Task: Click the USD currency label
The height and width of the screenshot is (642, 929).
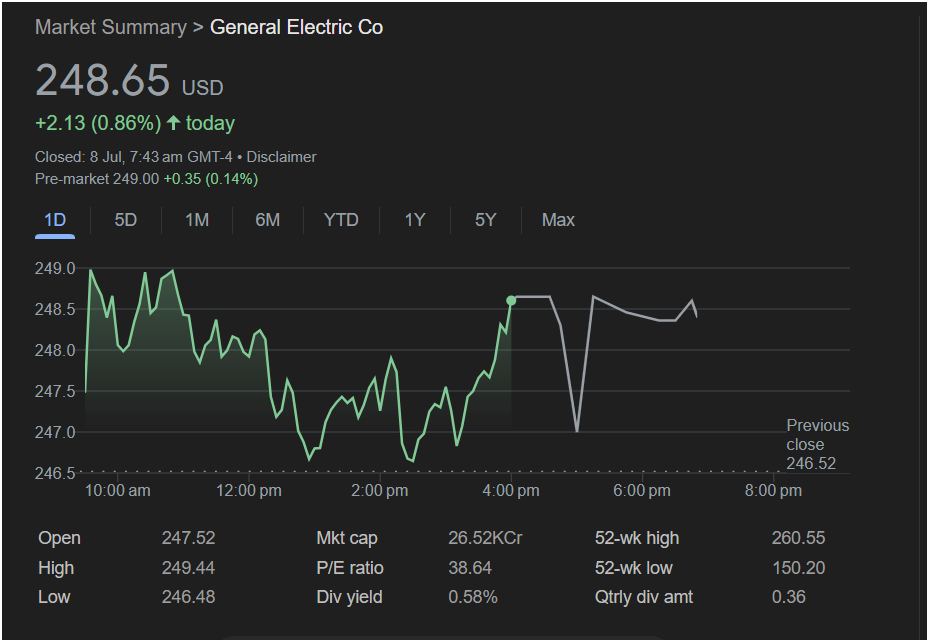Action: click(x=203, y=88)
